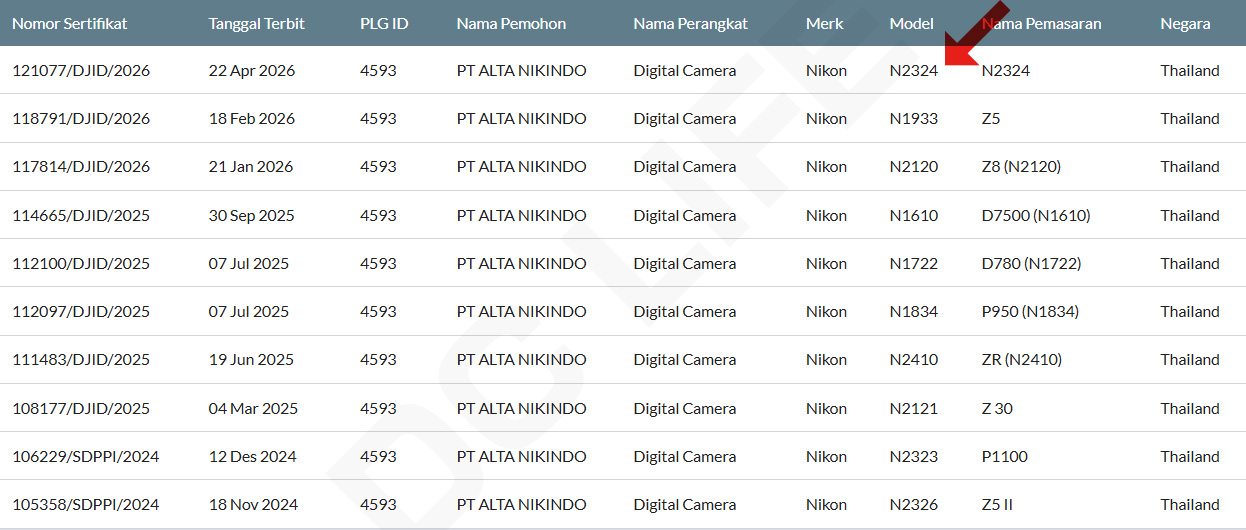The height and width of the screenshot is (530, 1246).
Task: Click the Nama Pemohon column header
Action: pyautogui.click(x=511, y=23)
